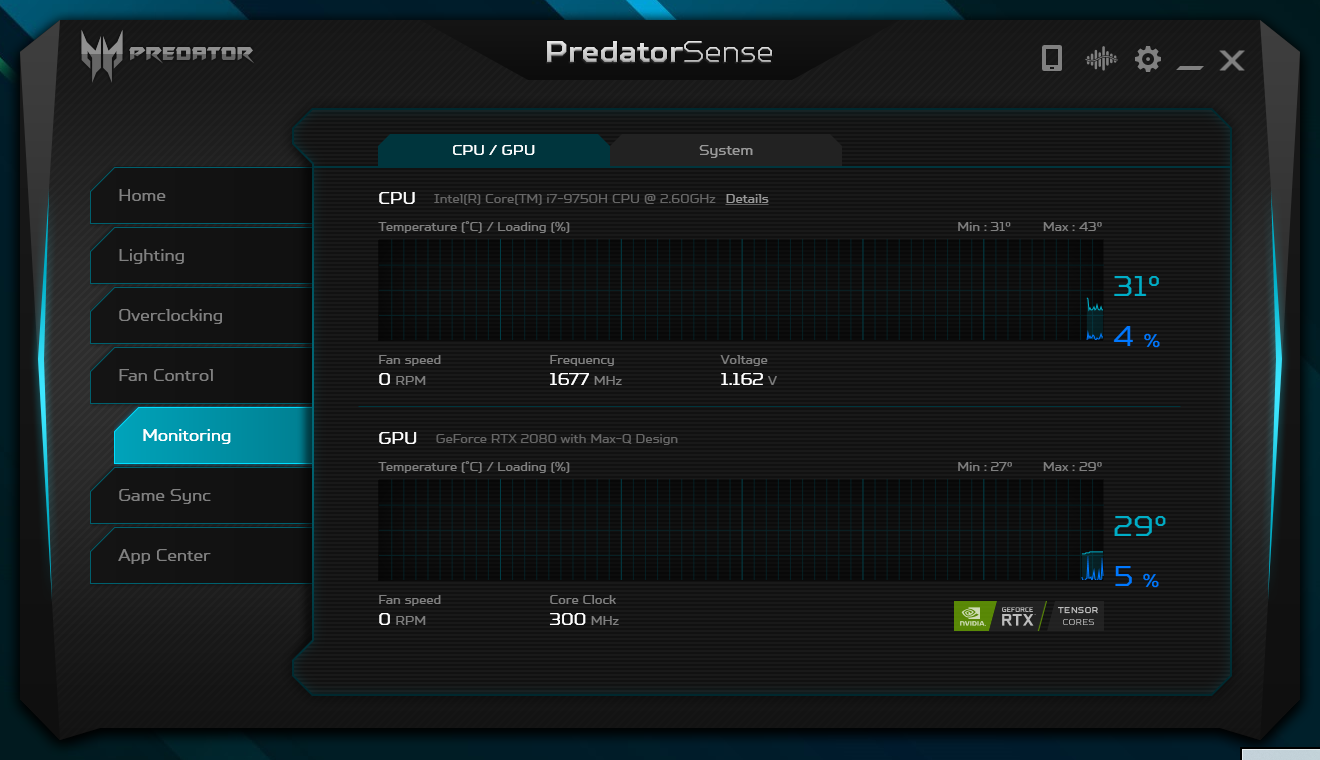Click the GeForce RTX badge

(x=1018, y=616)
